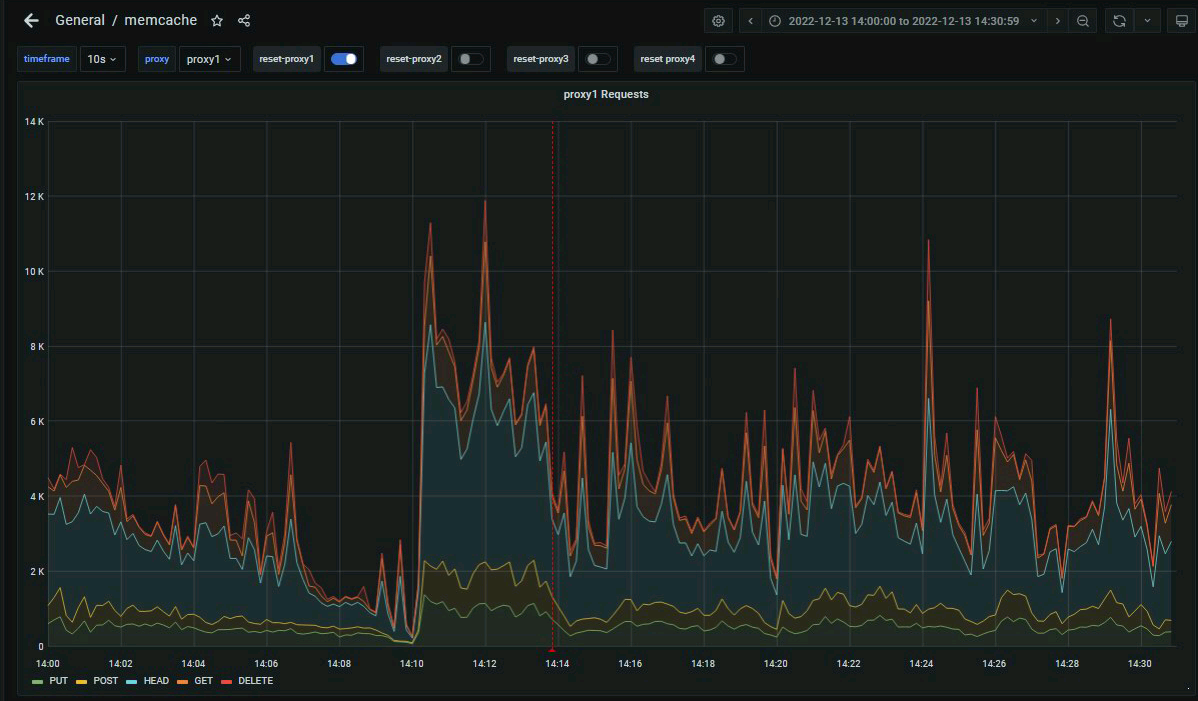Open the refresh interval dropdown arrow

point(1147,21)
